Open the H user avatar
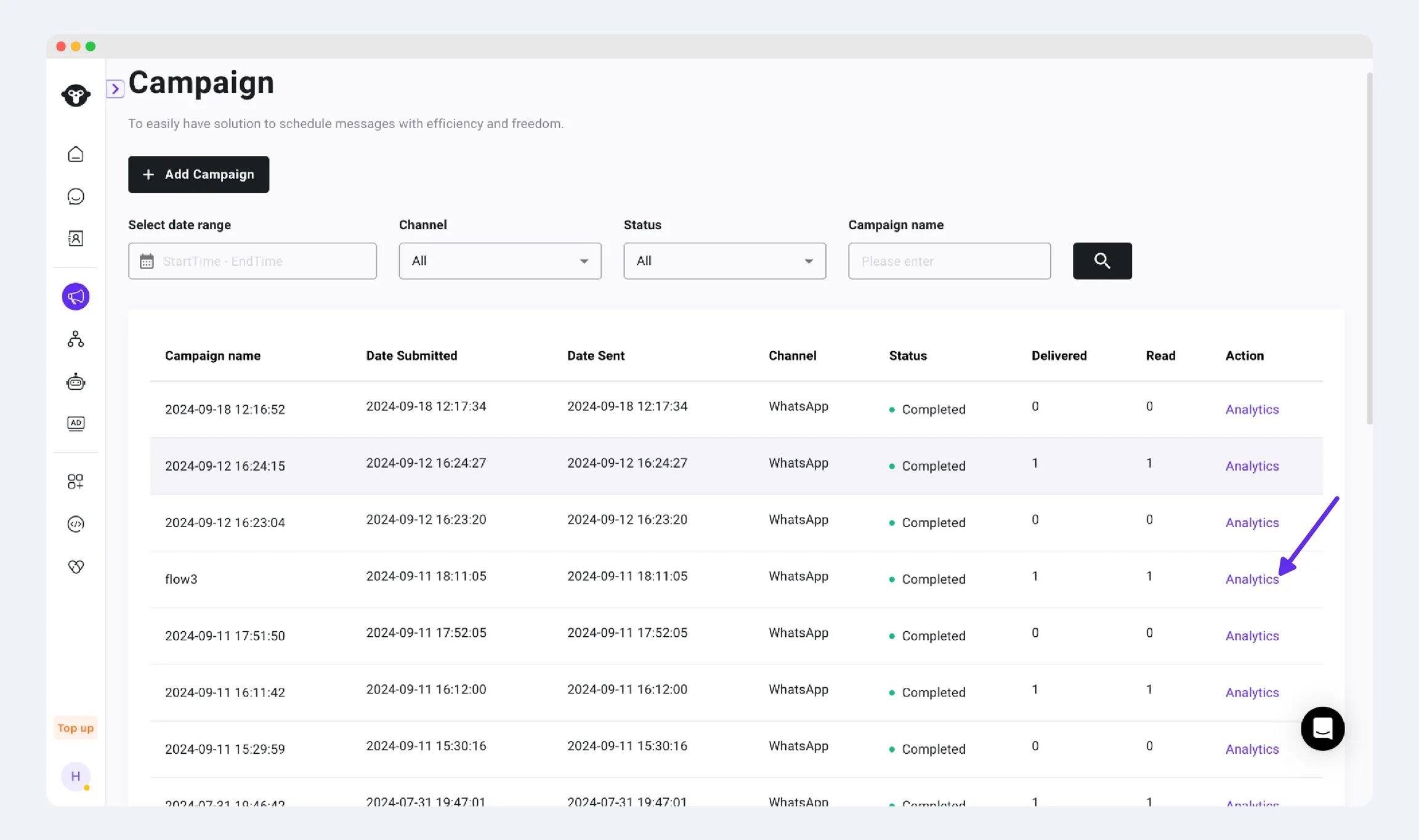The width and height of the screenshot is (1419, 840). coord(76,777)
